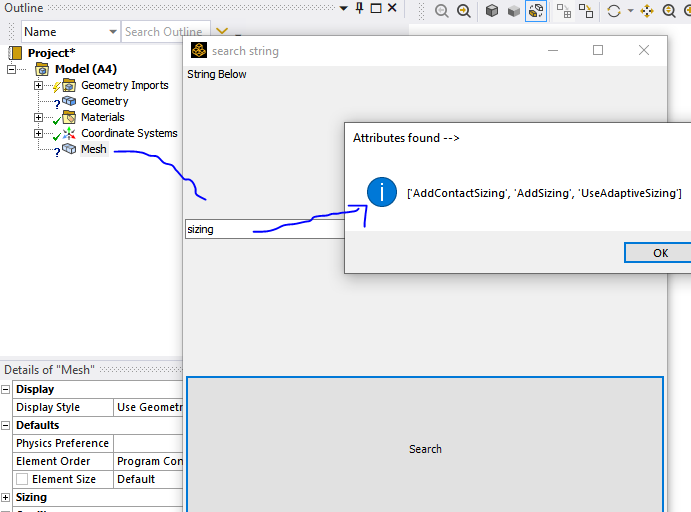The height and width of the screenshot is (512, 691).
Task: Click the found attributes list text
Action: pyautogui.click(x=544, y=193)
